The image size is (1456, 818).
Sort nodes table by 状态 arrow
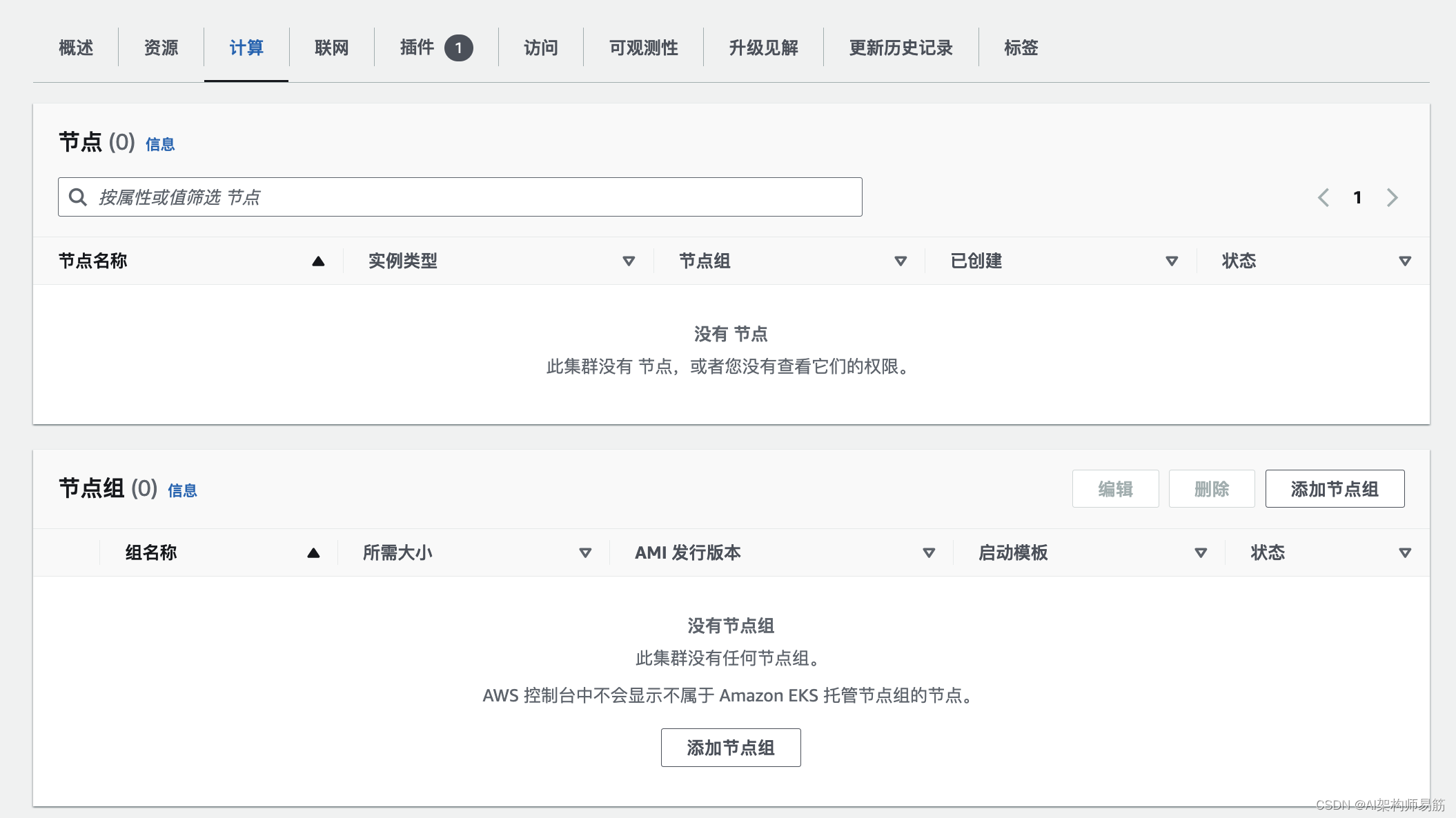click(1405, 261)
